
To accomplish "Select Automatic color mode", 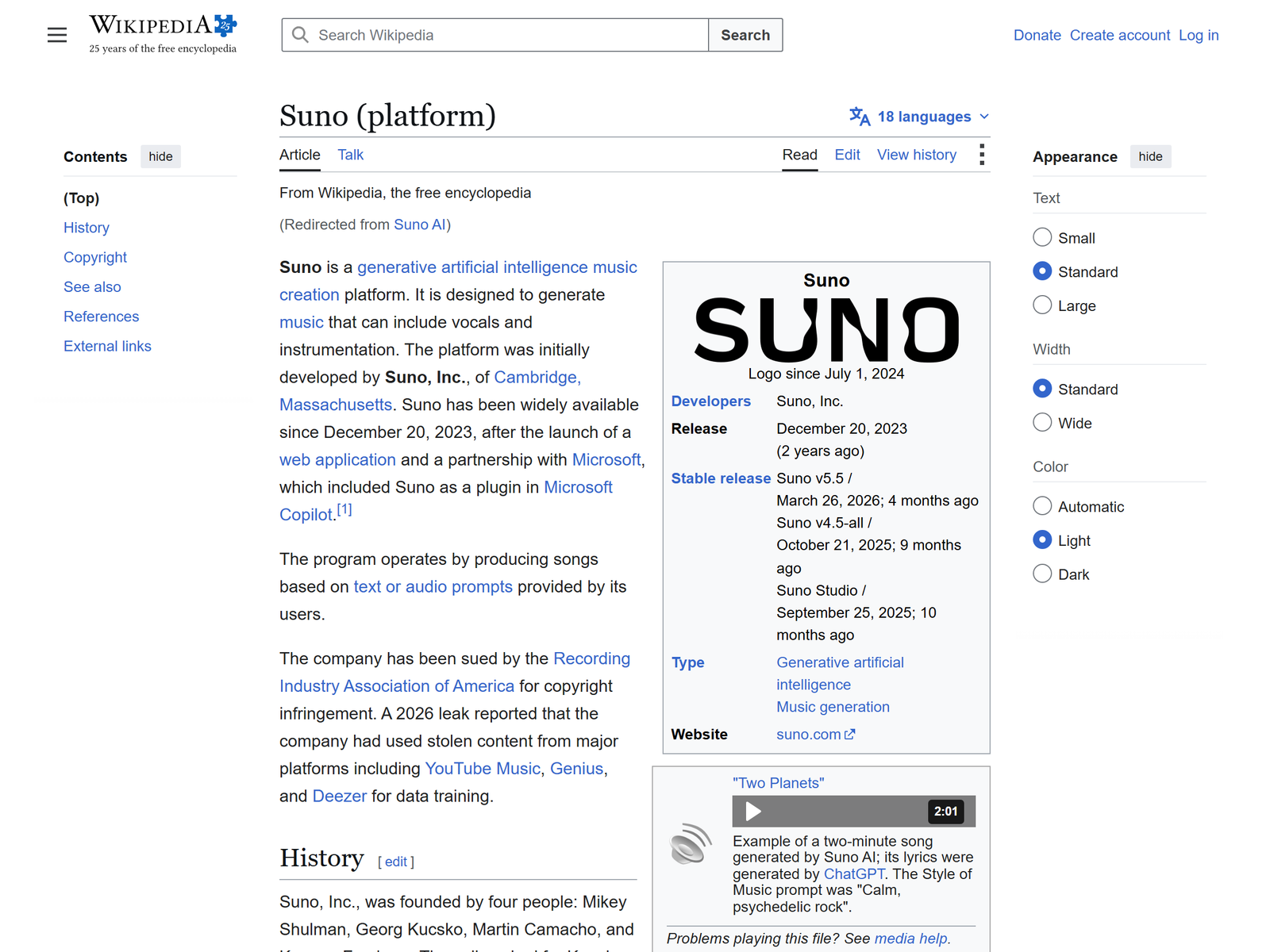I will [x=1042, y=506].
